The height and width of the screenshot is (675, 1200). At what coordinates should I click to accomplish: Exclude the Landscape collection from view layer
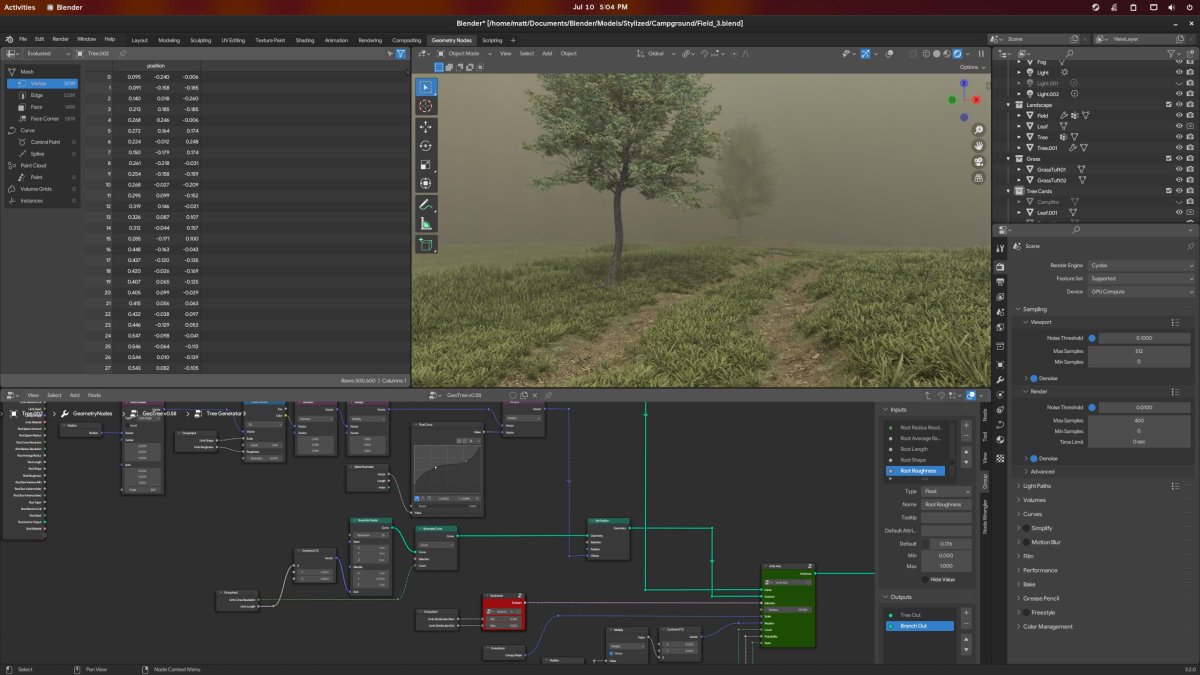pyautogui.click(x=1168, y=105)
